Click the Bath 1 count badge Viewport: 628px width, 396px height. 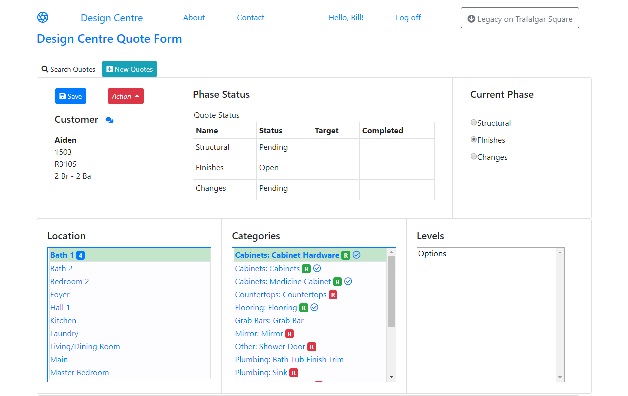80,255
